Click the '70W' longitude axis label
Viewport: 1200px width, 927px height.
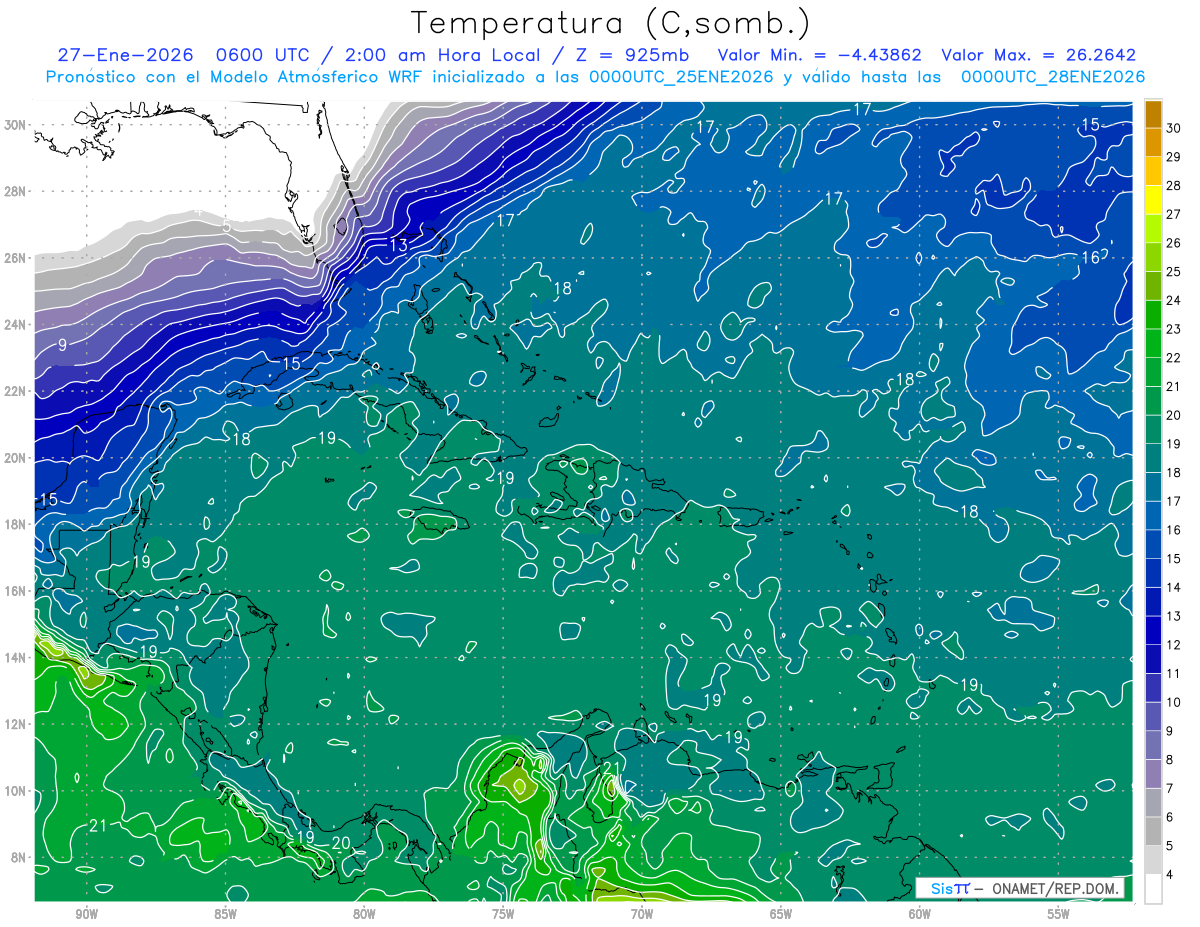coord(642,914)
